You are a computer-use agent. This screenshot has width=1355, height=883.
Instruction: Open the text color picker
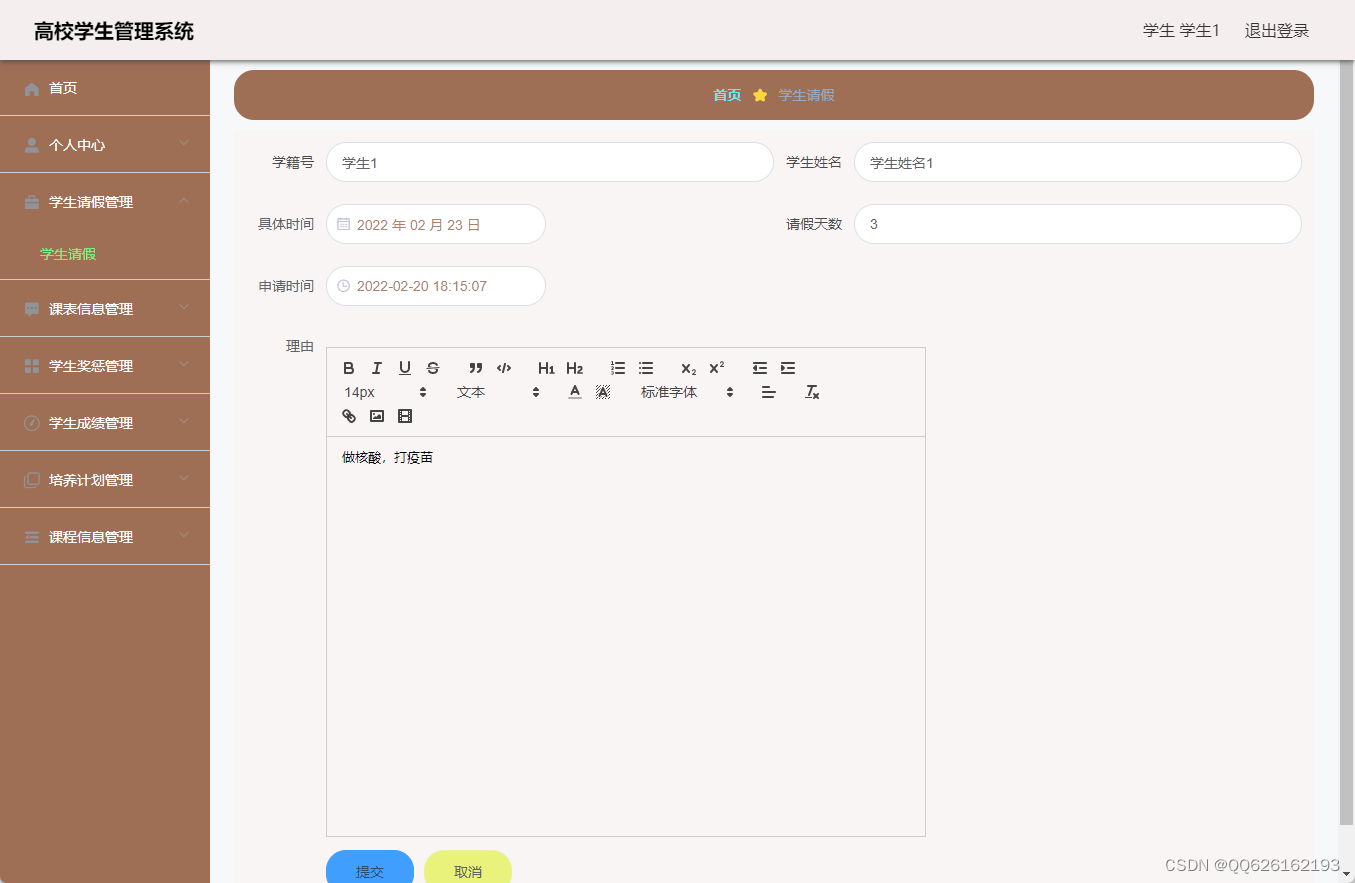point(575,392)
